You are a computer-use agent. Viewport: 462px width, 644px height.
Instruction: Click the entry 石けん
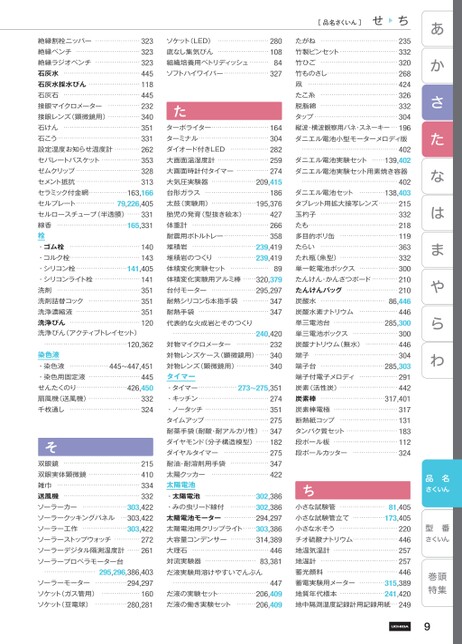click(48, 128)
